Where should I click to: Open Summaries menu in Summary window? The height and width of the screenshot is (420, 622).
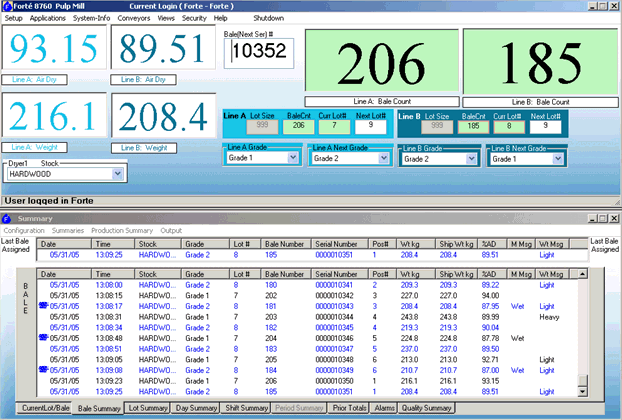pos(68,230)
